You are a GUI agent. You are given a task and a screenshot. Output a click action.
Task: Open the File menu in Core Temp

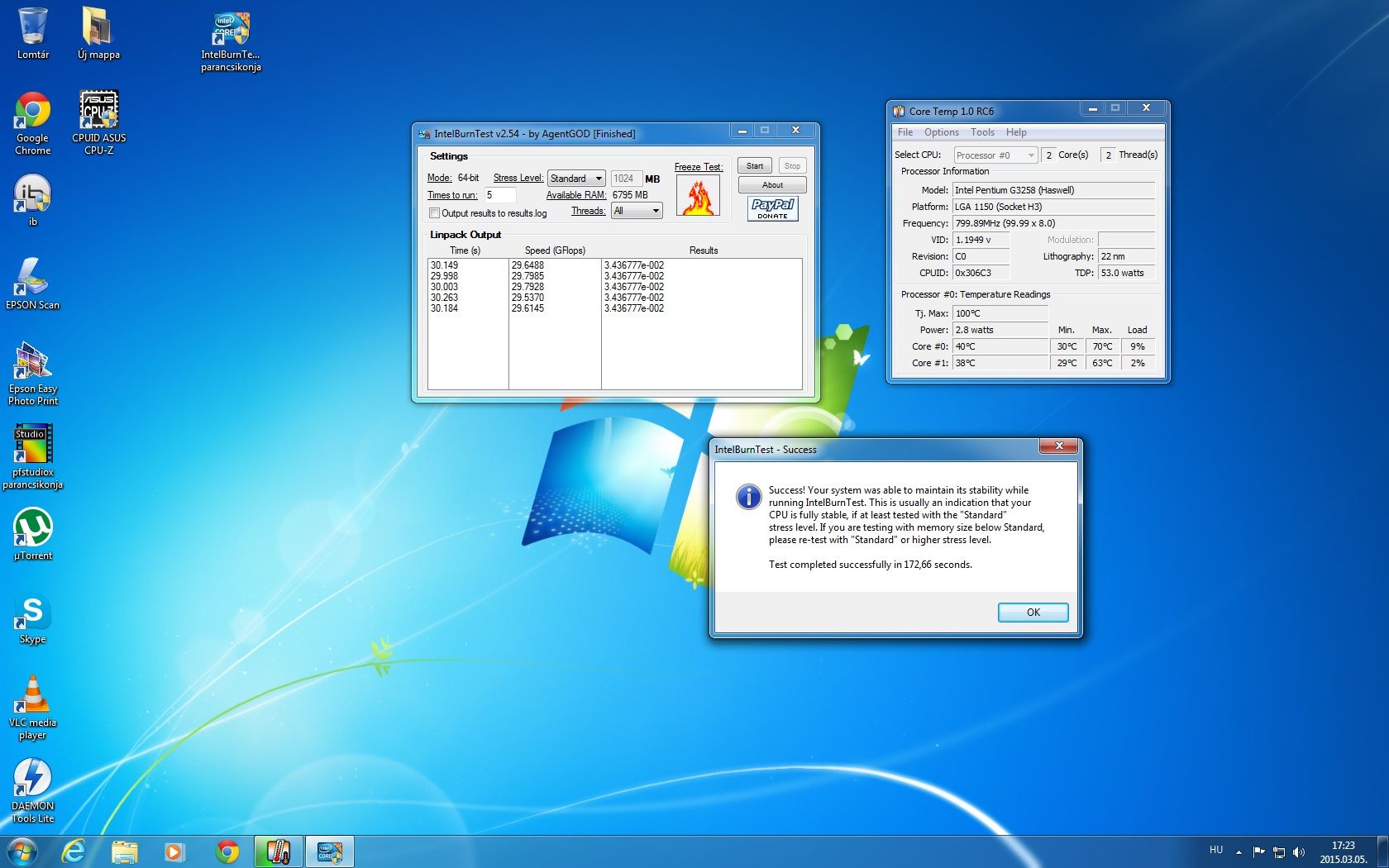coord(905,132)
